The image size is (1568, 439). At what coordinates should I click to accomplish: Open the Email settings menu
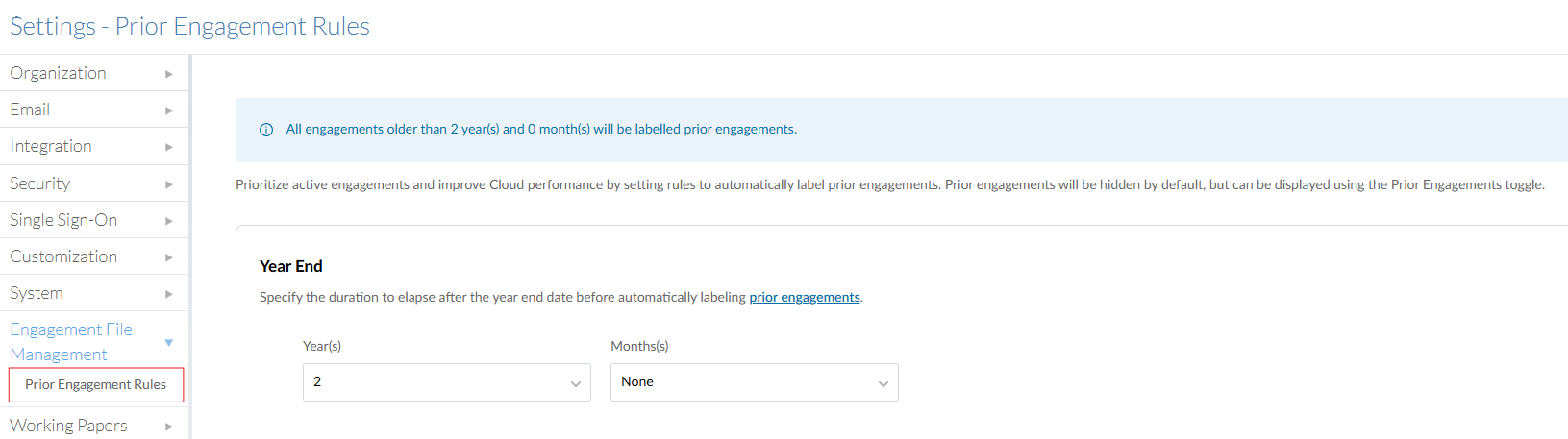pyautogui.click(x=30, y=110)
